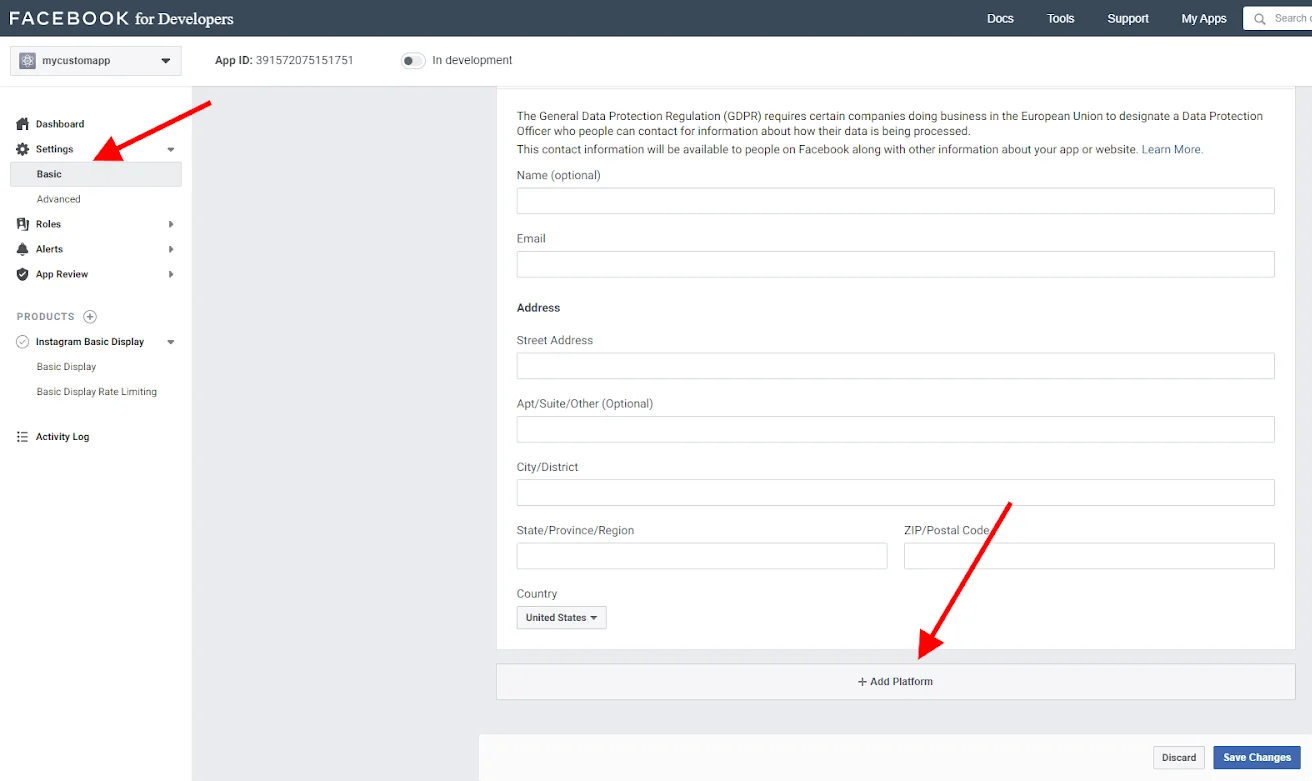
Task: Click the PRODUCTS section heading
Action: (45, 317)
